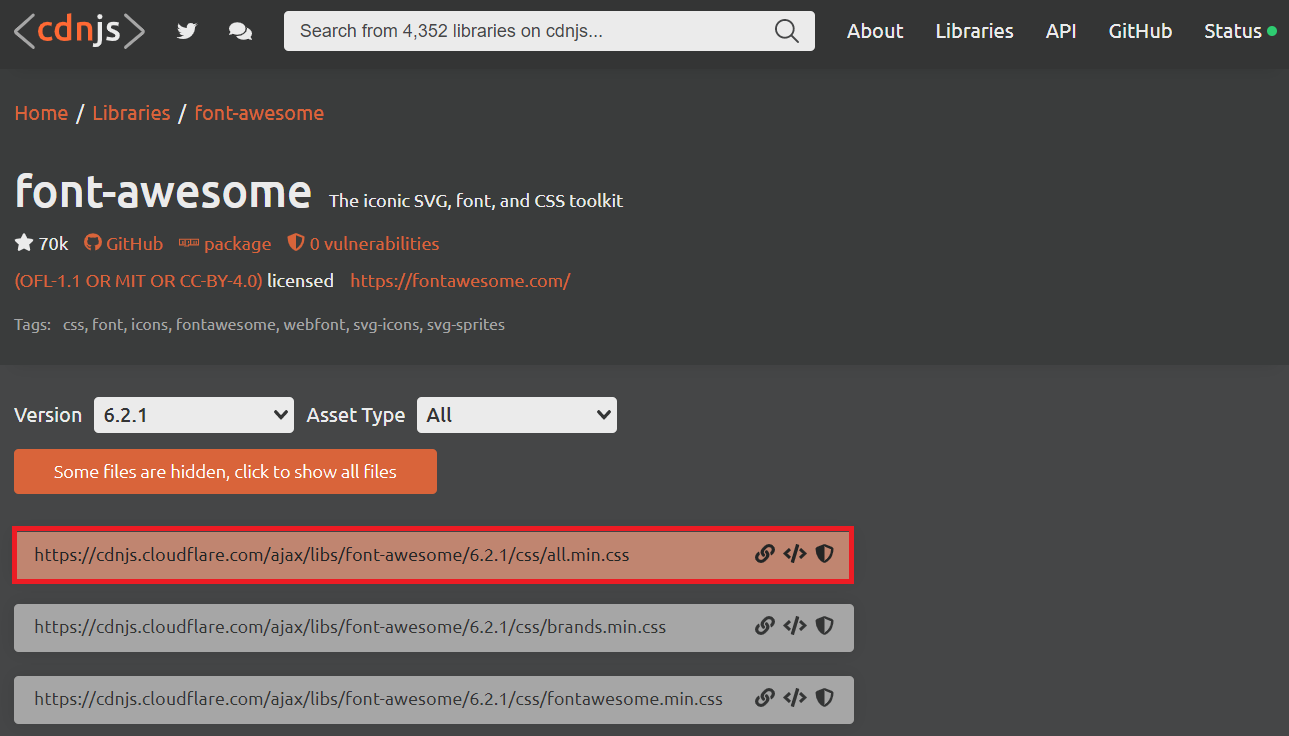Copy SRI shield icon for fontawesome.min.css
Screen dimensions: 1289x736
click(824, 698)
